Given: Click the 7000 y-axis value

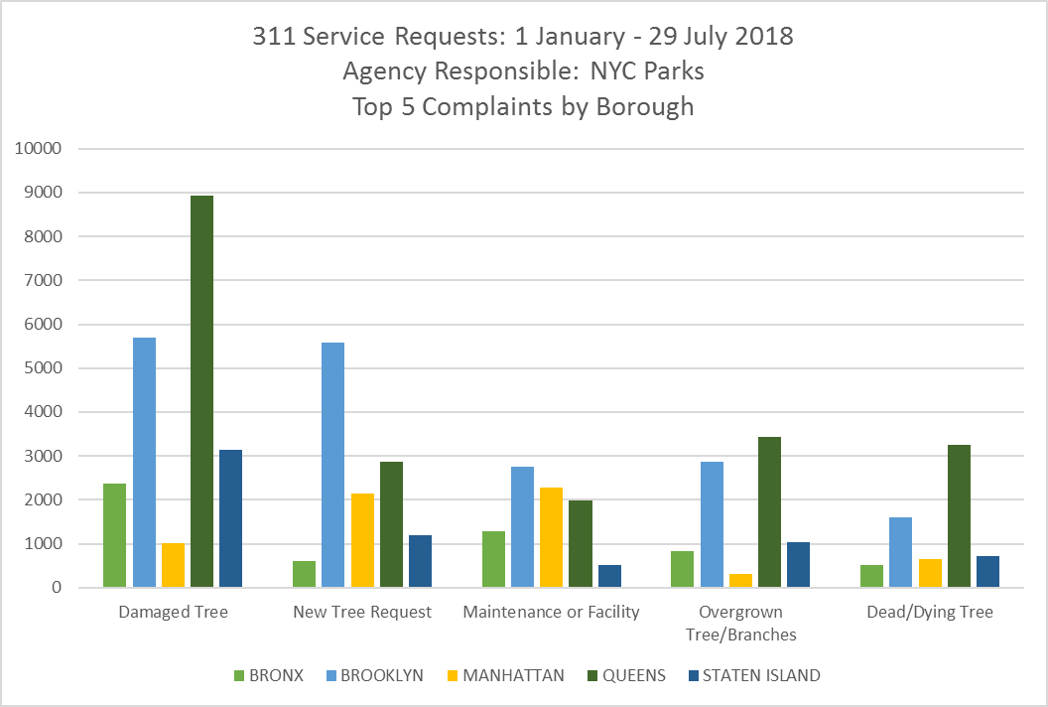Looking at the screenshot, I should tap(43, 281).
